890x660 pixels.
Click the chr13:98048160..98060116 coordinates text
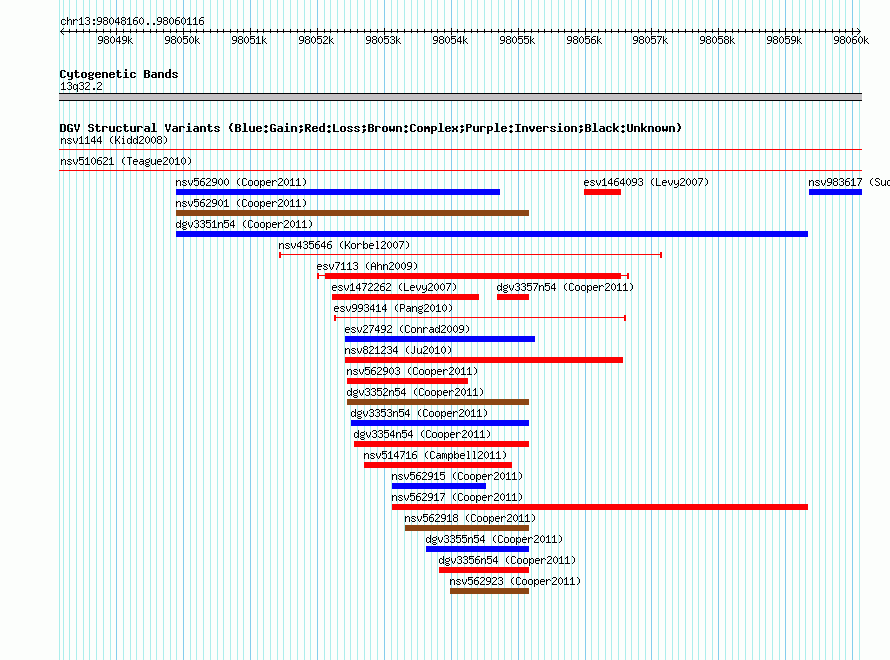pos(132,21)
